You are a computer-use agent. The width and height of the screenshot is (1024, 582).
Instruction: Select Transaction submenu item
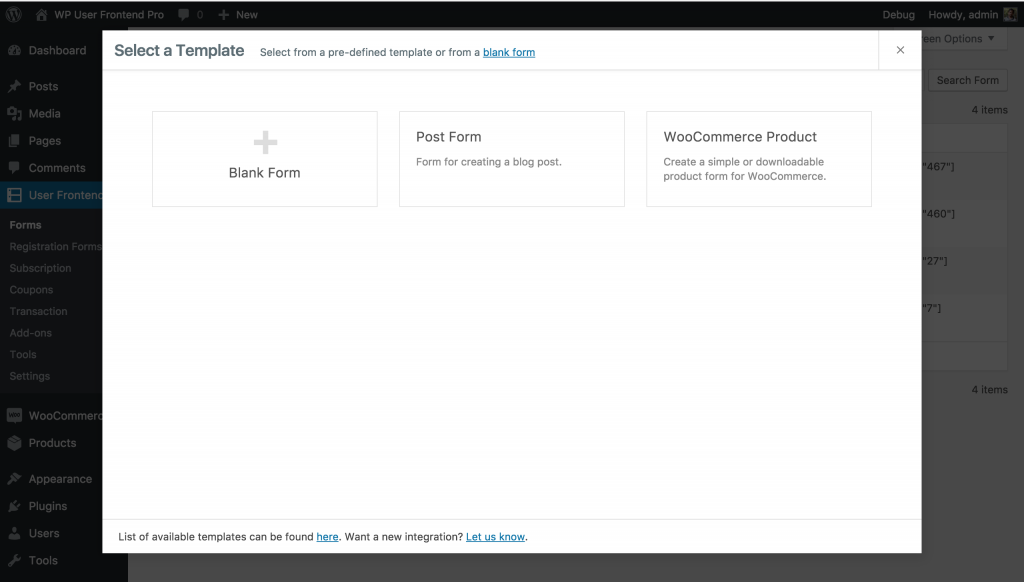point(39,311)
